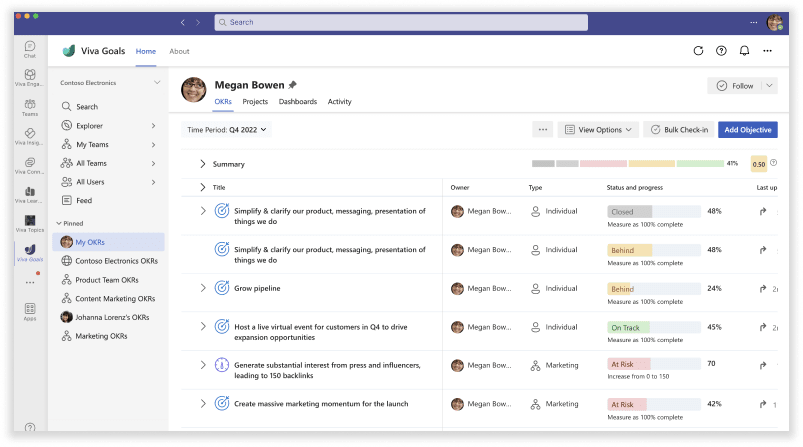Screen dimensions: 803x447
Task: Expand Host a live virtual event objective
Action: (x=203, y=326)
